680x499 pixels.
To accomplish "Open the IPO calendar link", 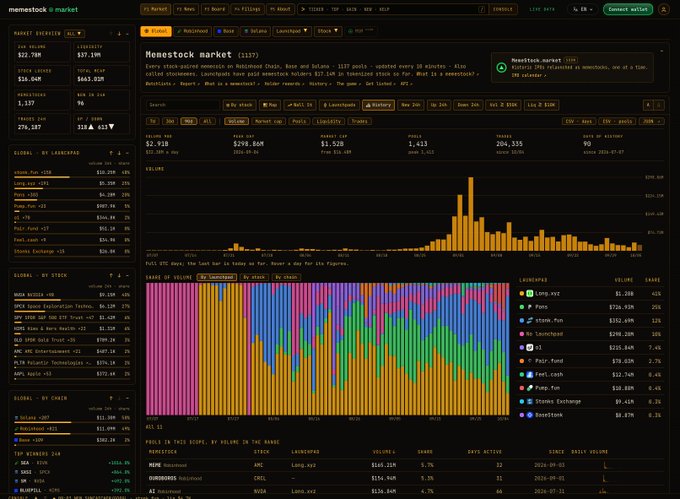I will 528,75.
